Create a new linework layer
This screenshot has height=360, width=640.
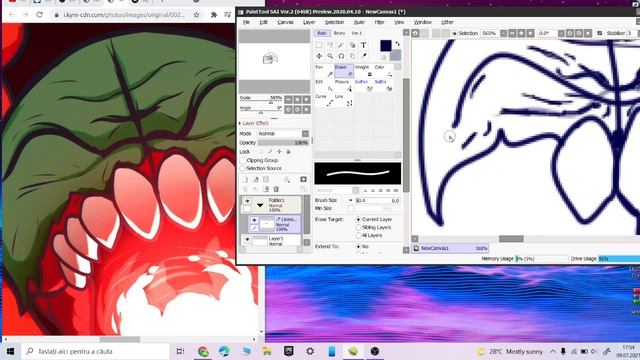[x=256, y=180]
